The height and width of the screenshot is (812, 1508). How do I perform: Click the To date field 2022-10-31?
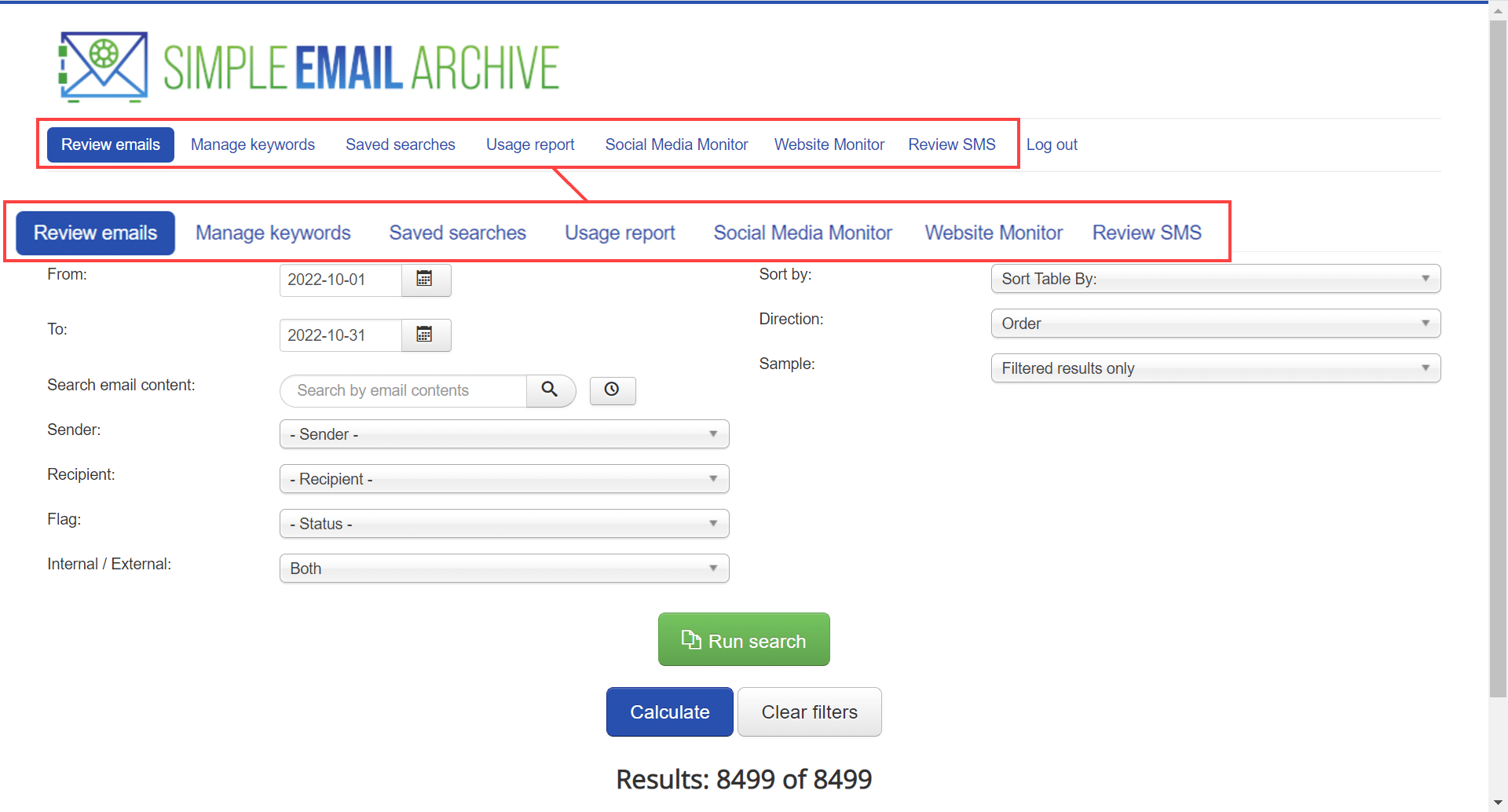click(x=341, y=335)
